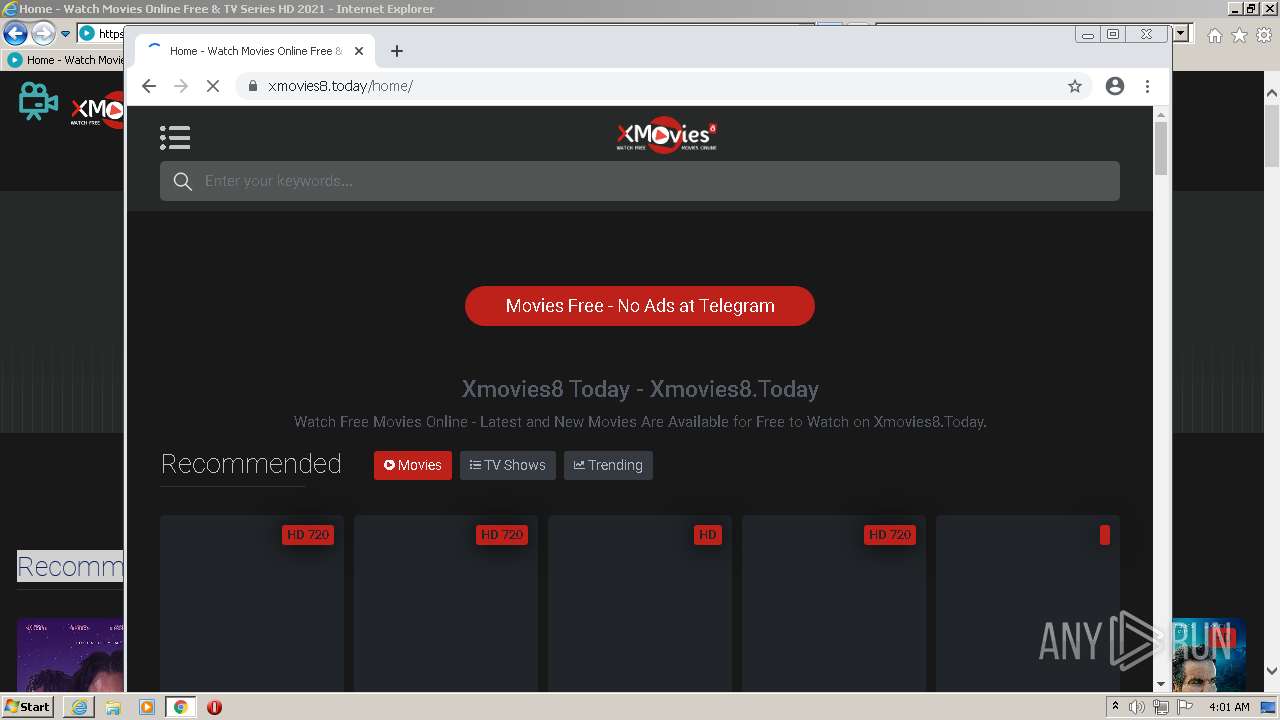Open Internet Explorer recent pages dropdown
This screenshot has height=720, width=1280.
click(x=66, y=33)
